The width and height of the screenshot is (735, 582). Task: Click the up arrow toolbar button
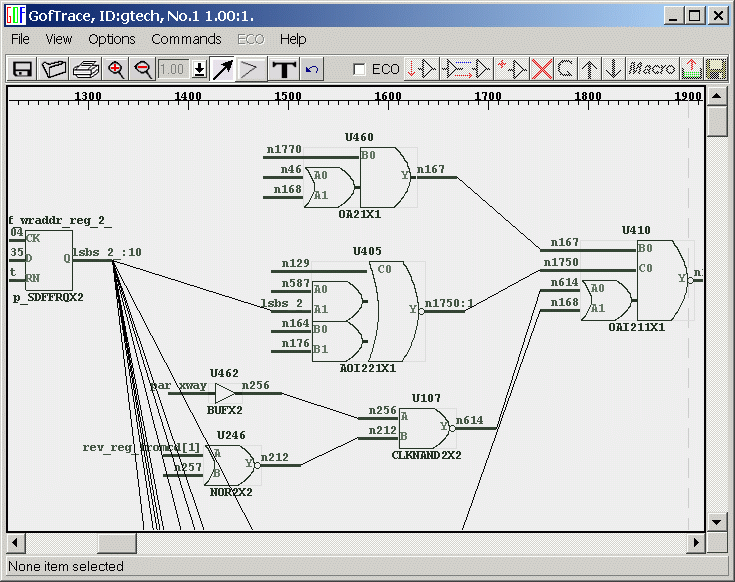click(591, 69)
